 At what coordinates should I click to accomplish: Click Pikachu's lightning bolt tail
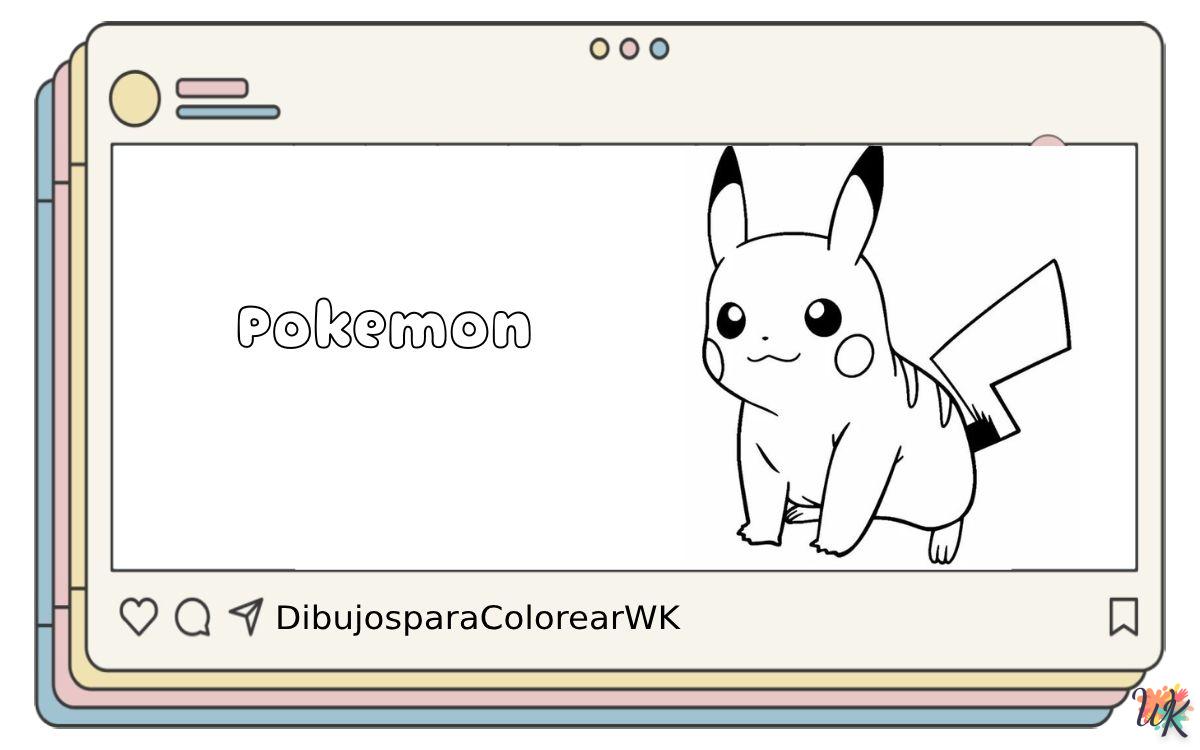1010,340
